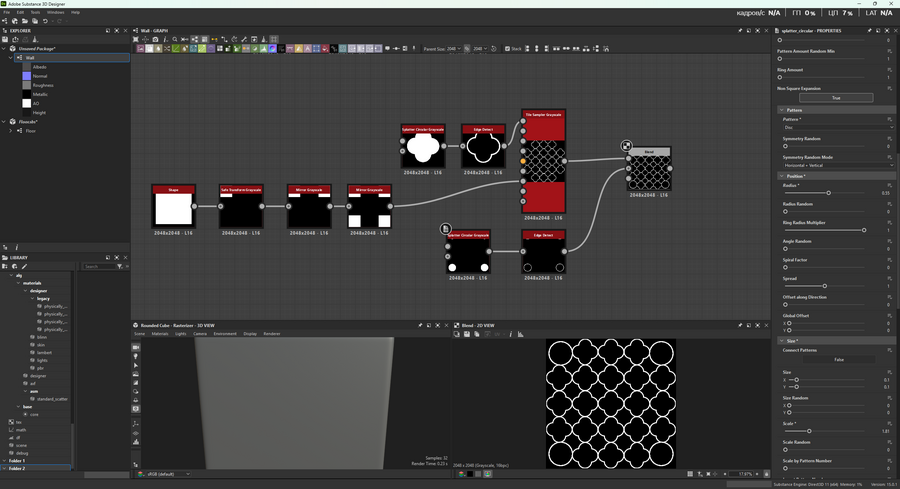
Task: Open the Tools menu
Action: [35, 12]
